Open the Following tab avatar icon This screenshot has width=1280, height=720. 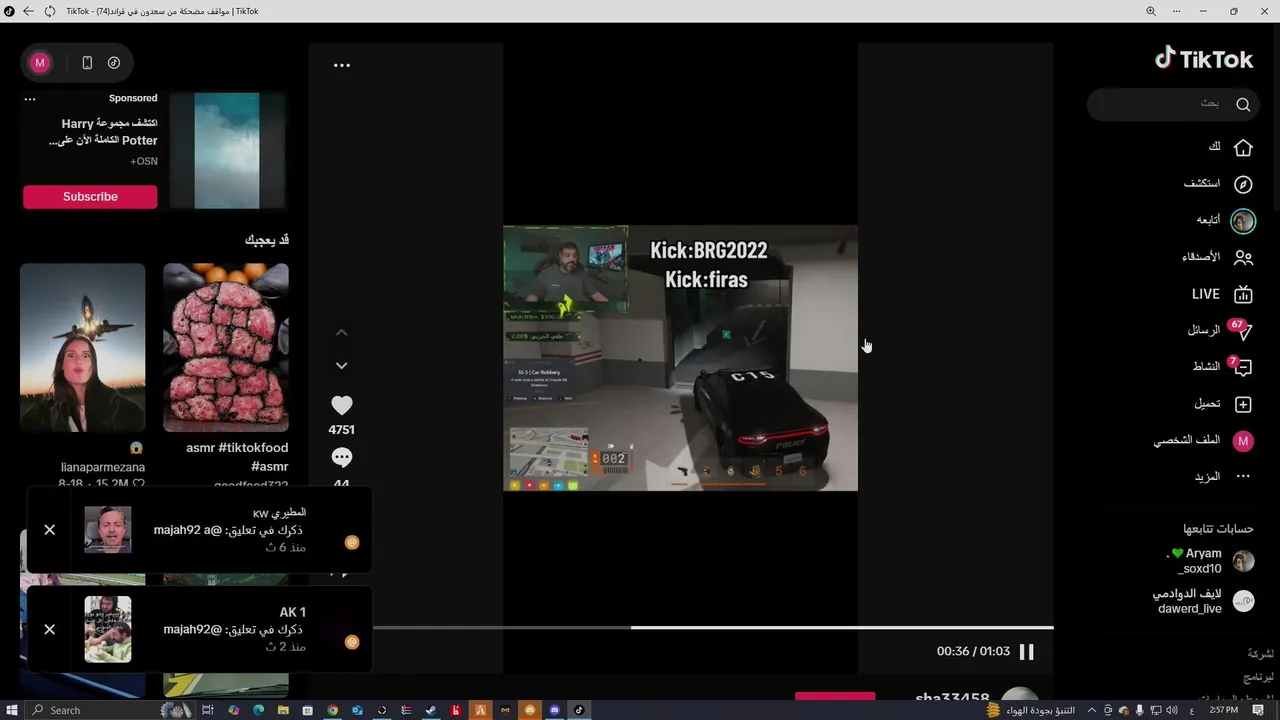tap(1243, 221)
